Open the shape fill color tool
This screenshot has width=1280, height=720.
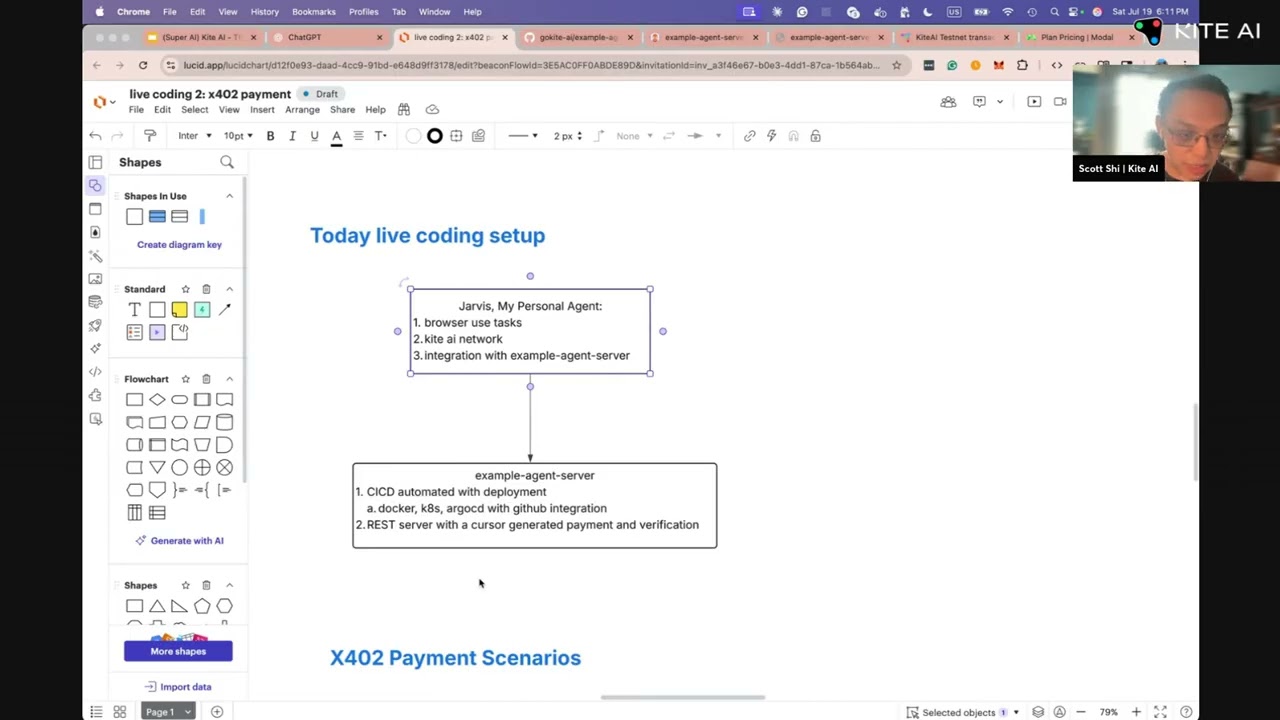[413, 135]
